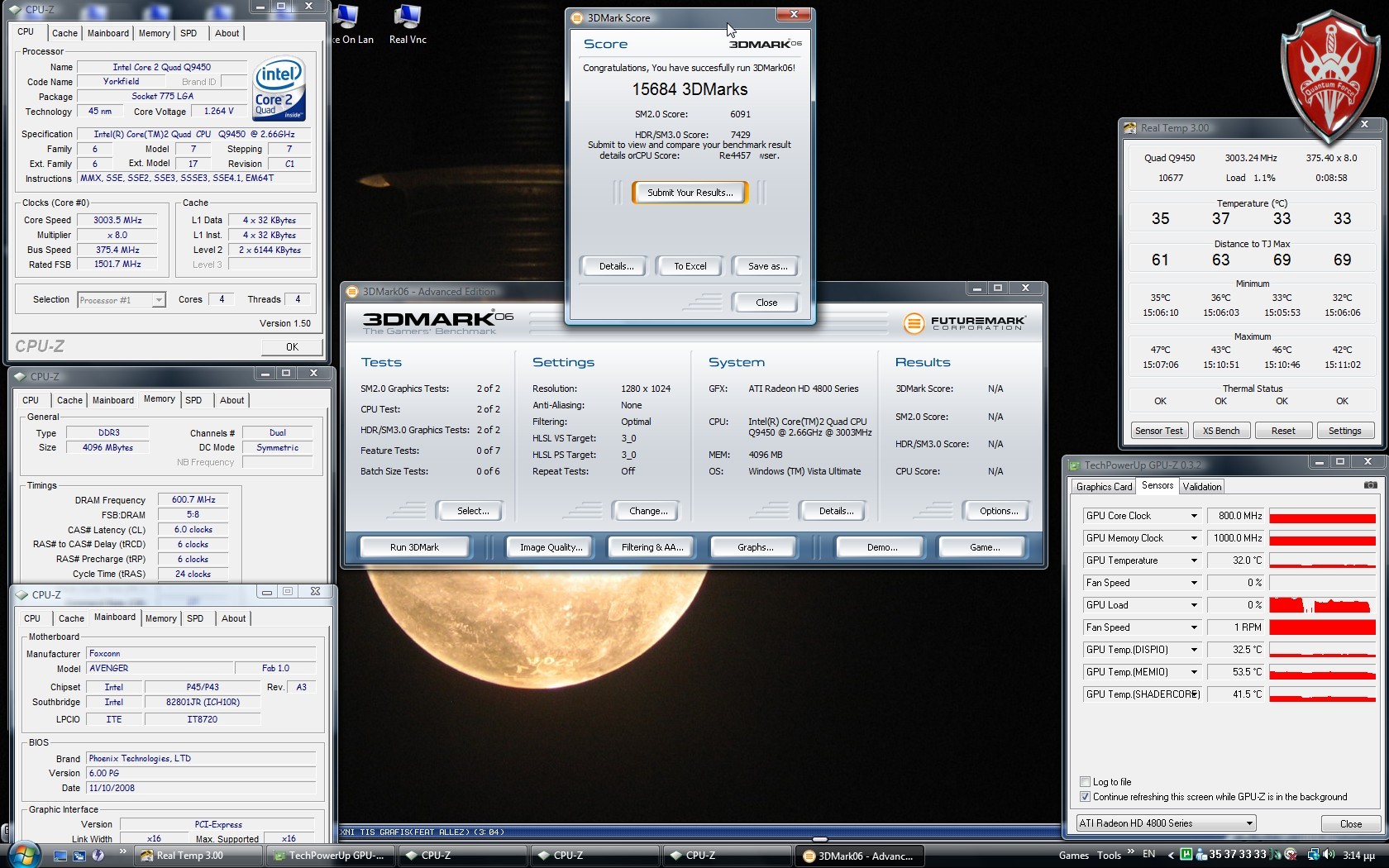Click XS Bench button in Real Temp
1389x868 pixels.
pyautogui.click(x=1220, y=431)
